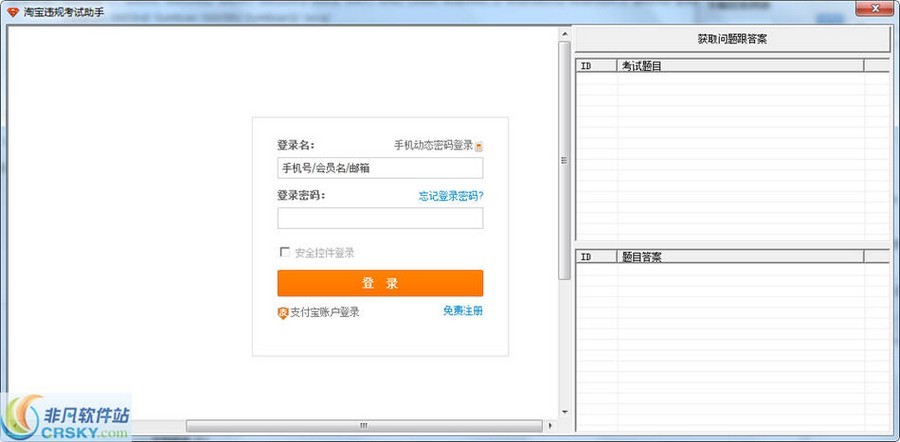Image resolution: width=900 pixels, height=442 pixels.
Task: Click the 题目答案 column header
Action: point(740,257)
